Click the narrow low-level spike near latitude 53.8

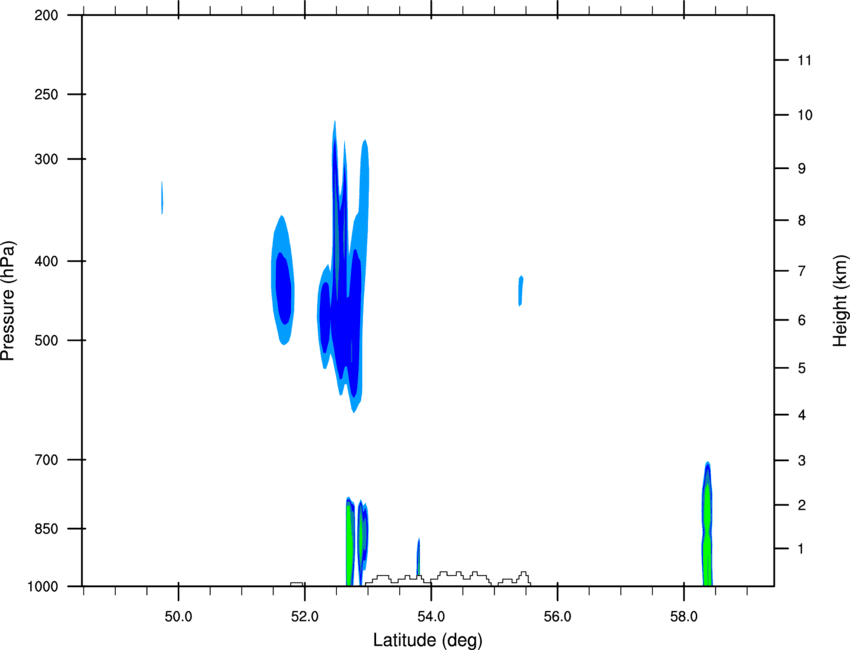[418, 557]
